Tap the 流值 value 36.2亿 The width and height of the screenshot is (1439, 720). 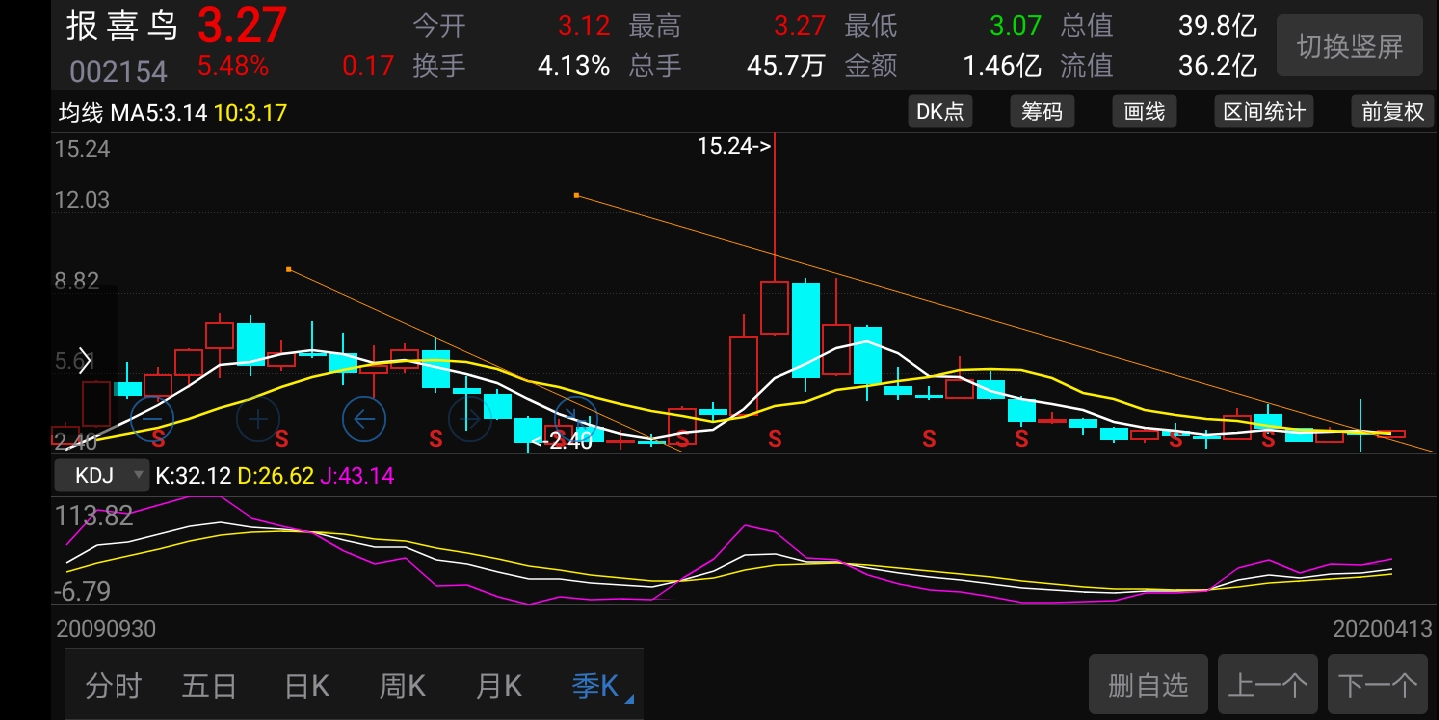coord(1217,66)
